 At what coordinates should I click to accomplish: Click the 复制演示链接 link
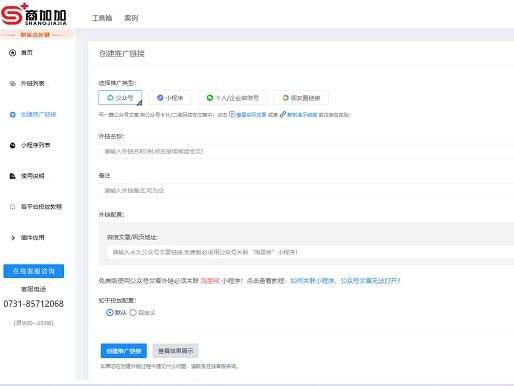point(302,115)
